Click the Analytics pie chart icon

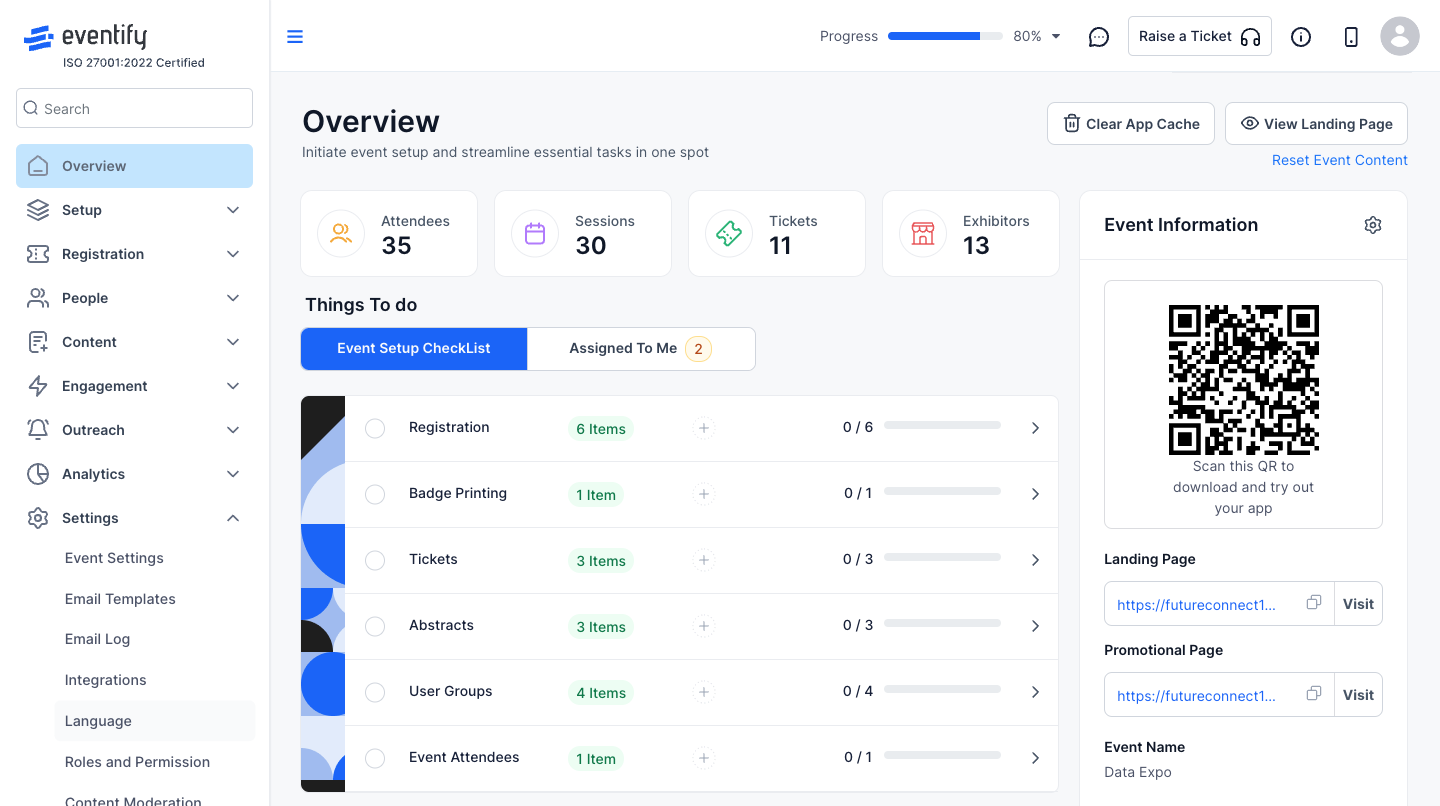tap(38, 474)
